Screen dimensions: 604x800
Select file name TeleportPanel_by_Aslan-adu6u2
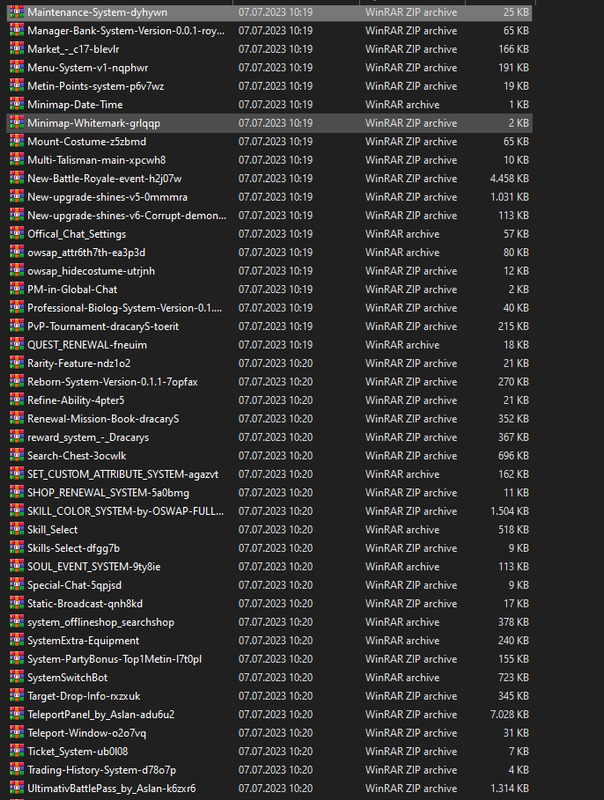point(101,714)
